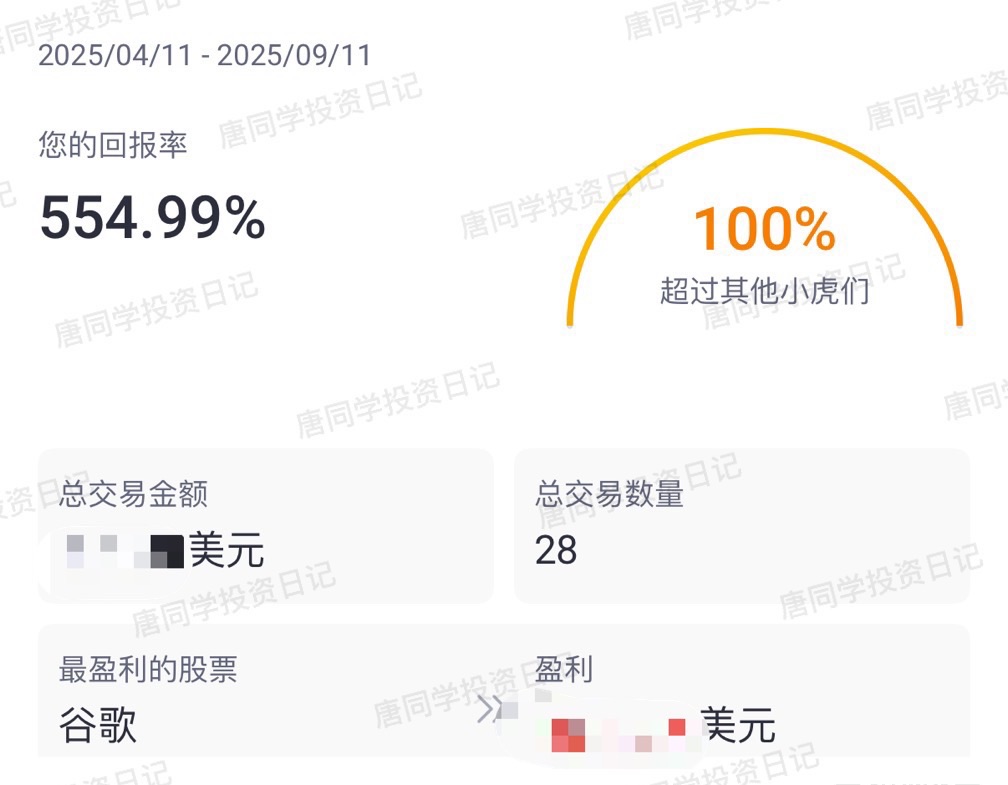
Task: Click the orange 100% gauge value
Action: pyautogui.click(x=764, y=229)
